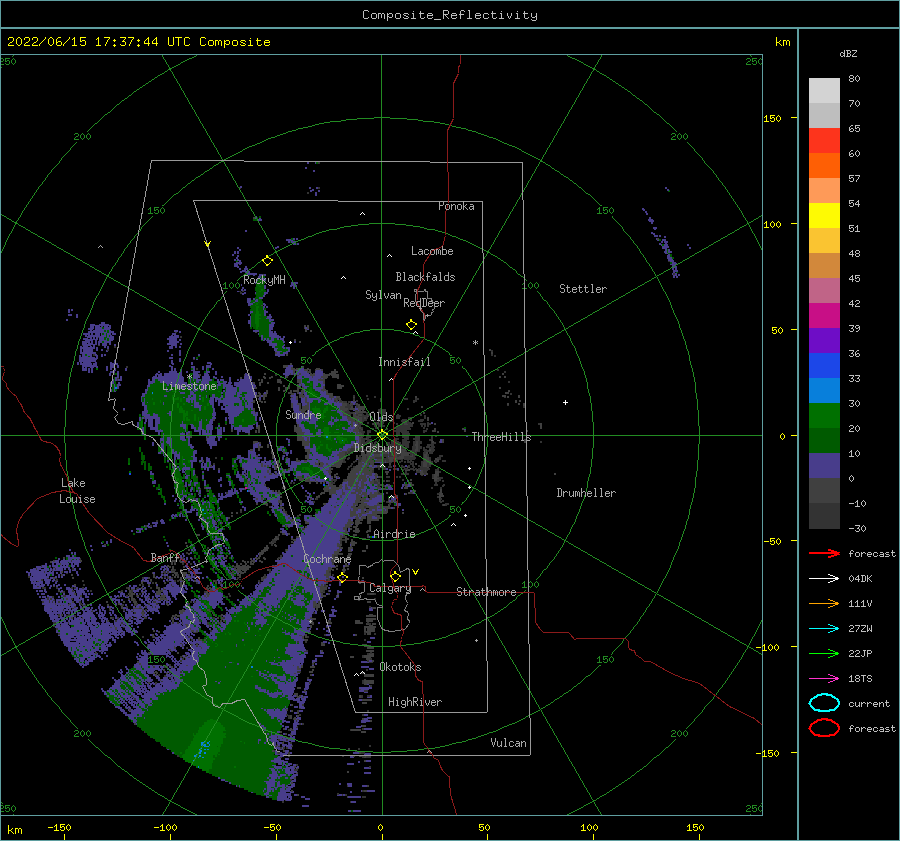Click the Blackfalds label
The image size is (900, 841).
point(425,277)
